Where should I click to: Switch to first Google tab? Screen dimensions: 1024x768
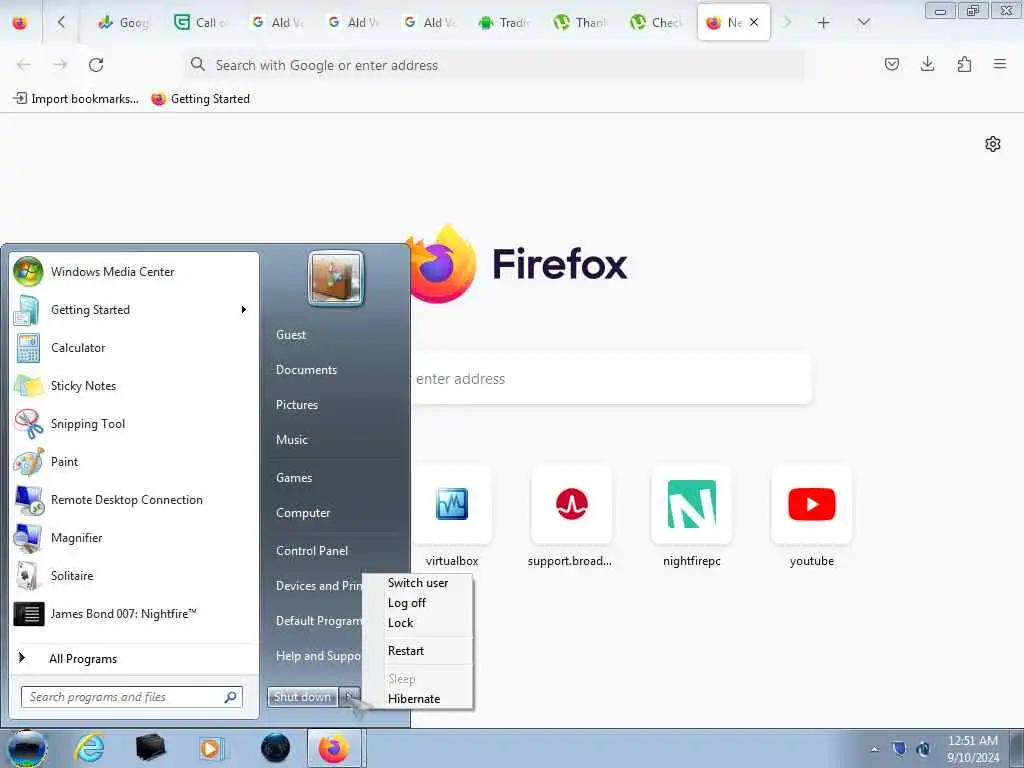[124, 23]
